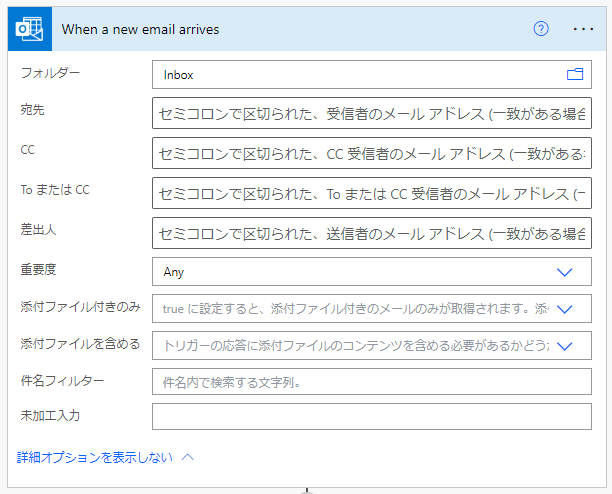Image resolution: width=612 pixels, height=494 pixels.
Task: Click the 宛先 recipient address input field
Action: point(370,115)
